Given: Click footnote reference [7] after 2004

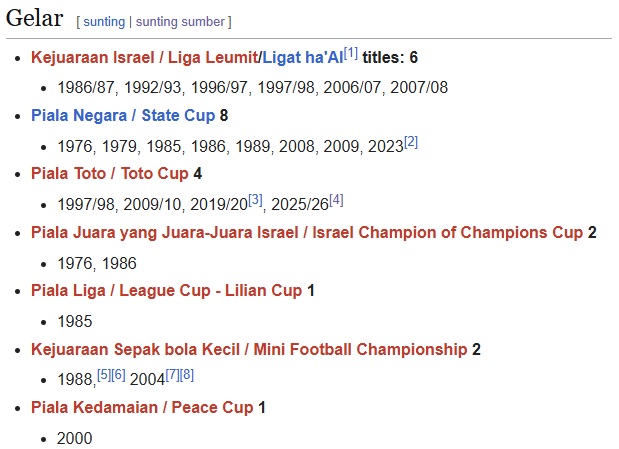Looking at the screenshot, I should pos(172,375).
